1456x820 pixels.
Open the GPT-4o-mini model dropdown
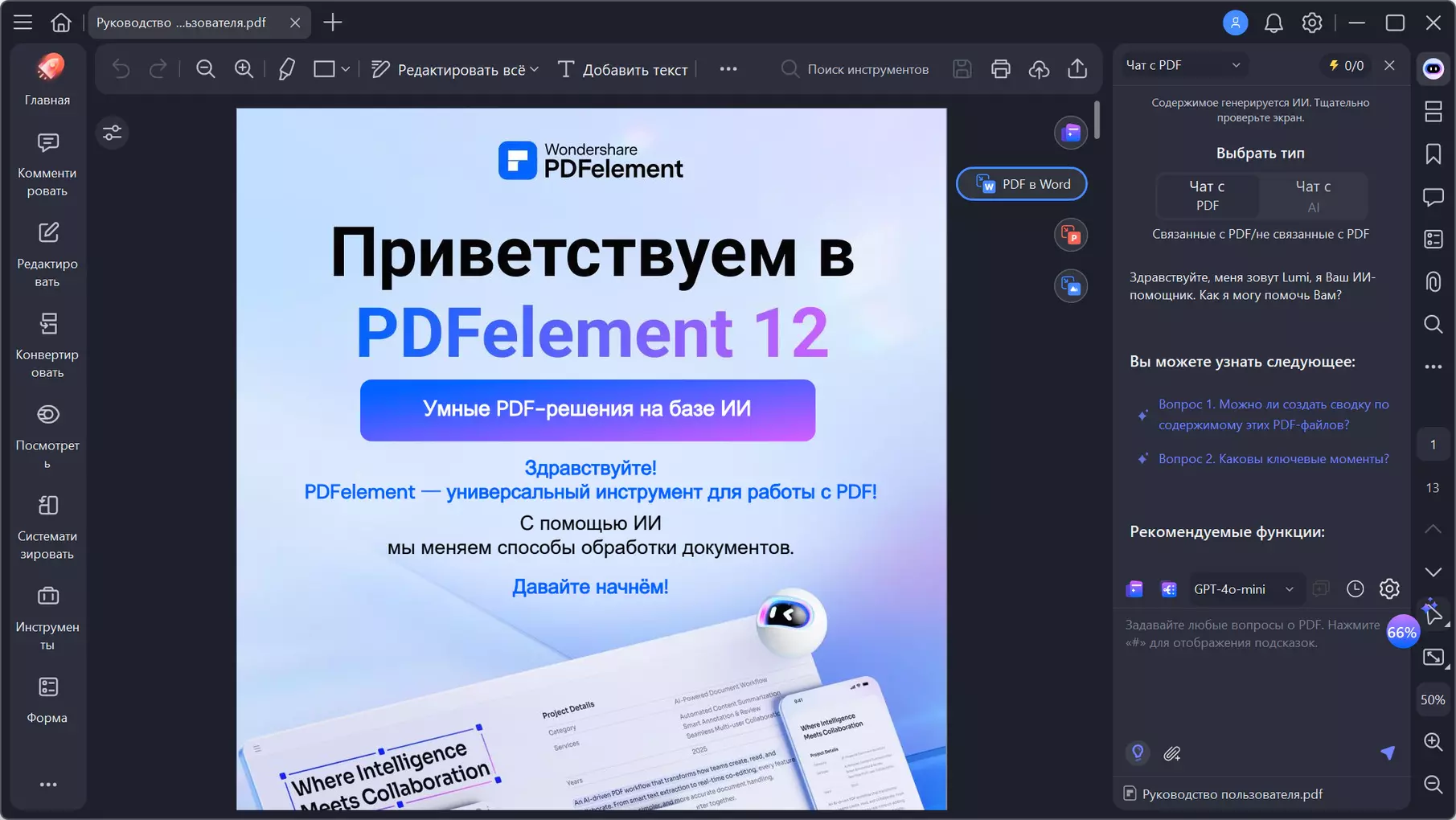[1244, 589]
